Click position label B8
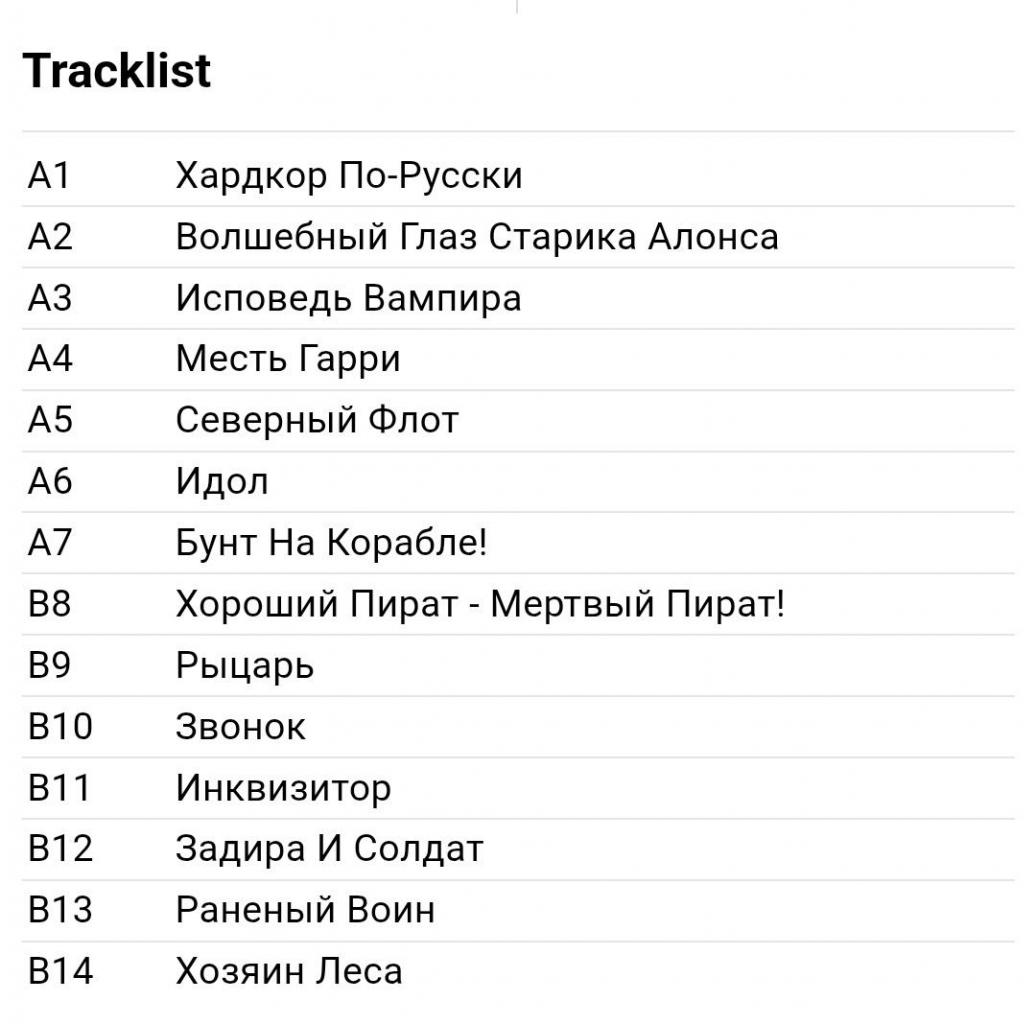The height and width of the screenshot is (1024, 1036). point(50,604)
